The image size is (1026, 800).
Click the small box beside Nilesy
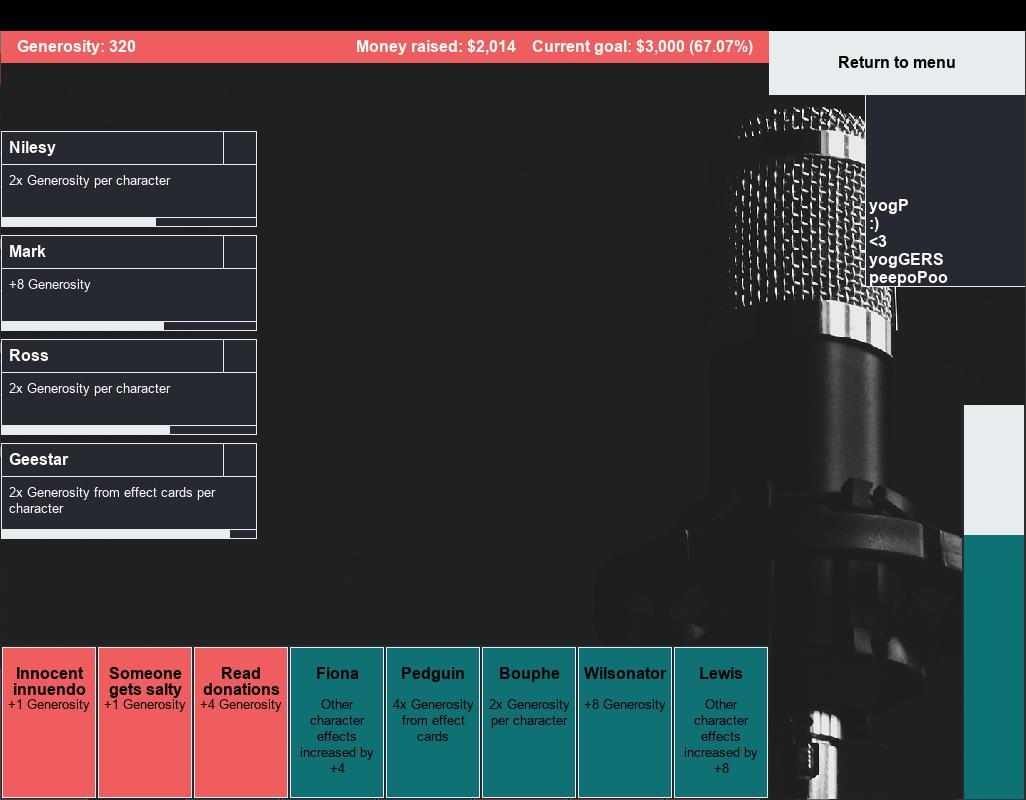[240, 148]
